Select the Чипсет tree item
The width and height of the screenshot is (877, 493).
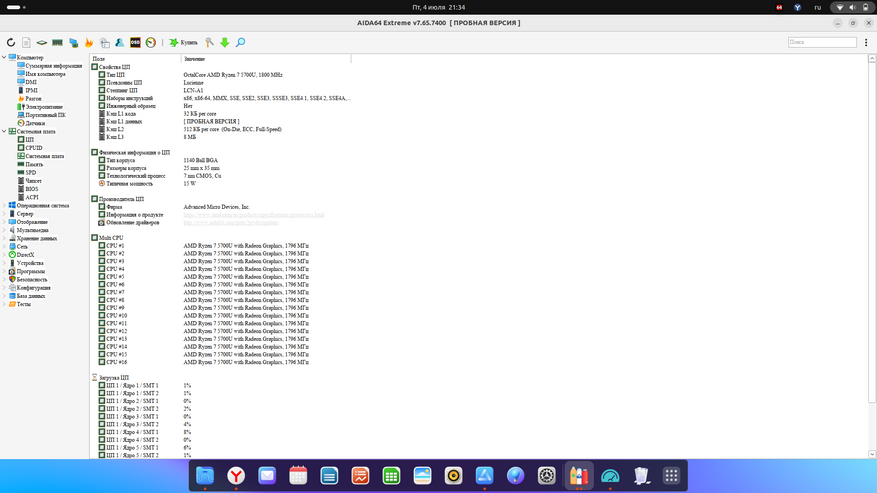33,181
